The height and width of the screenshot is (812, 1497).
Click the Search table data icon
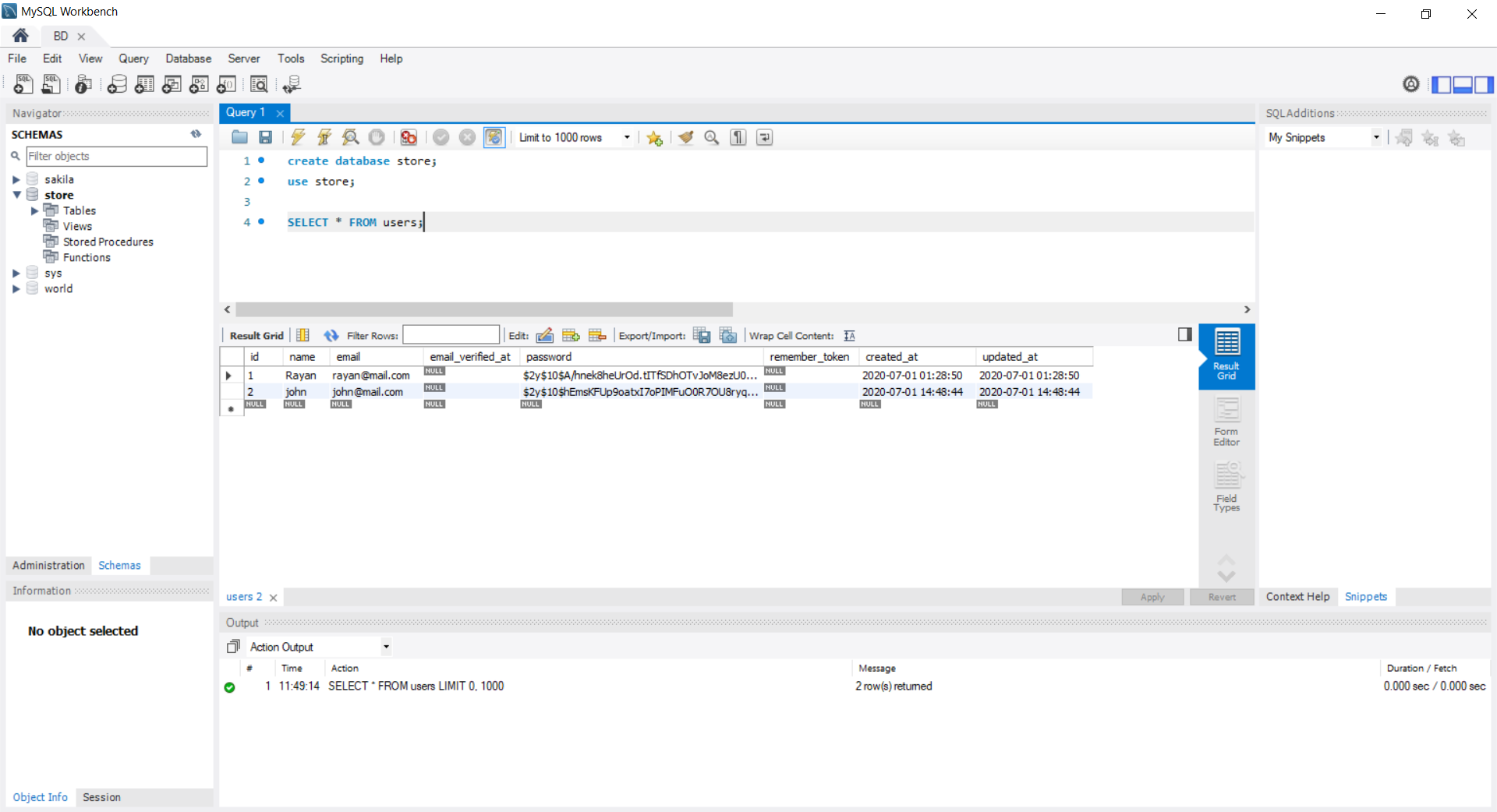(259, 84)
